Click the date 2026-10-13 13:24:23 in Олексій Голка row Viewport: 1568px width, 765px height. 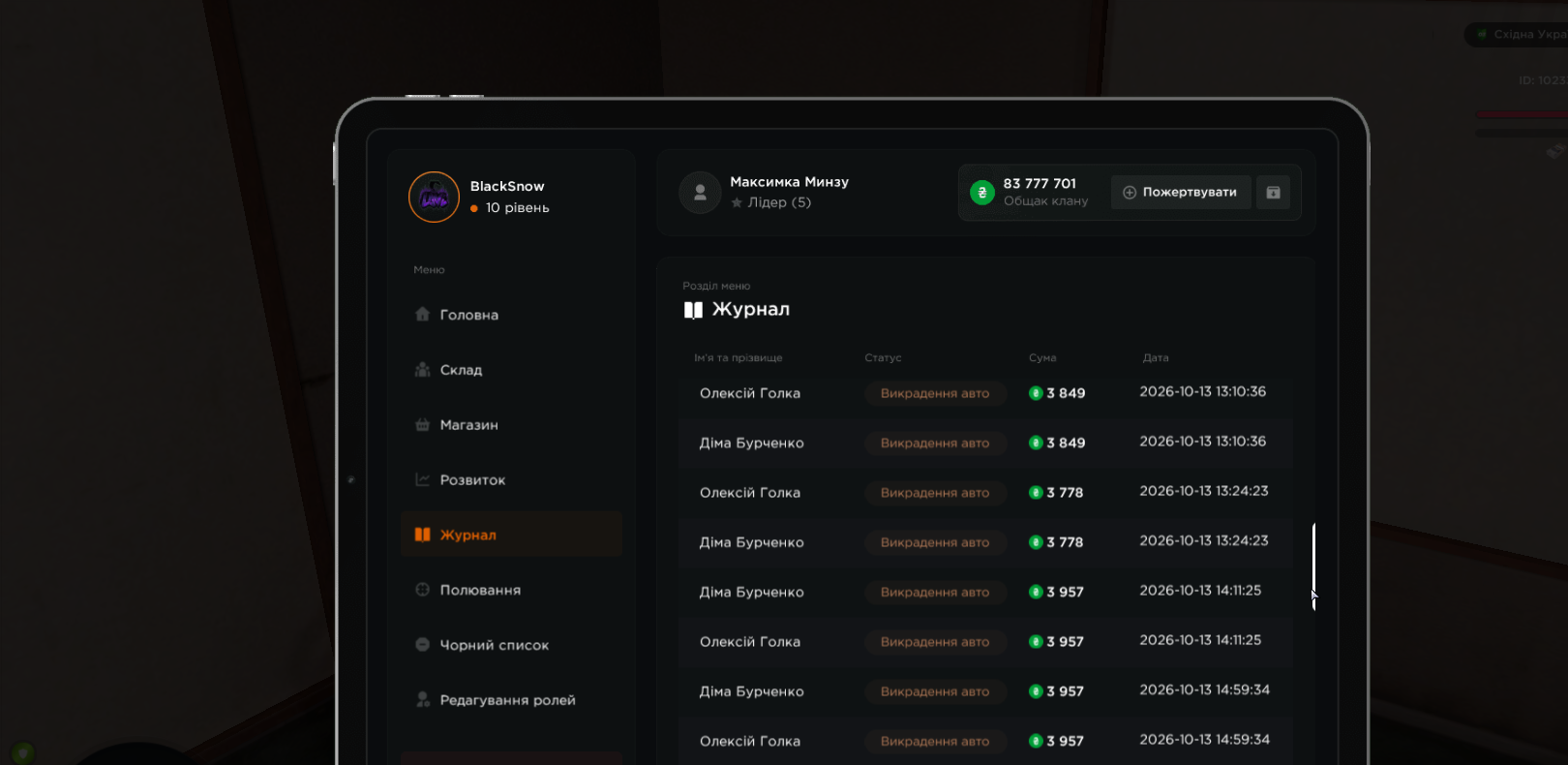coord(1204,491)
